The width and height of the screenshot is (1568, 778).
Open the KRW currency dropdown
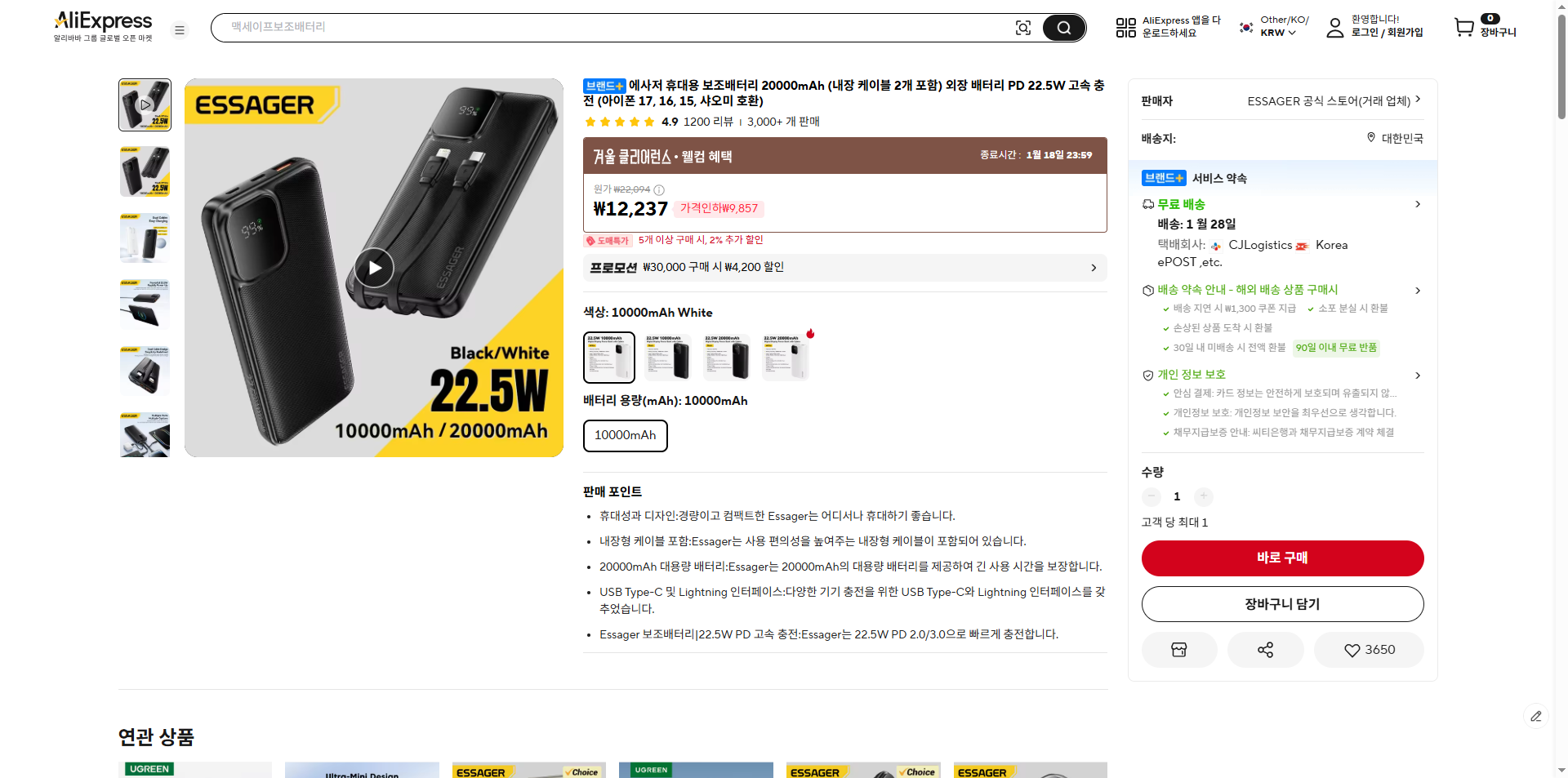tap(1277, 33)
